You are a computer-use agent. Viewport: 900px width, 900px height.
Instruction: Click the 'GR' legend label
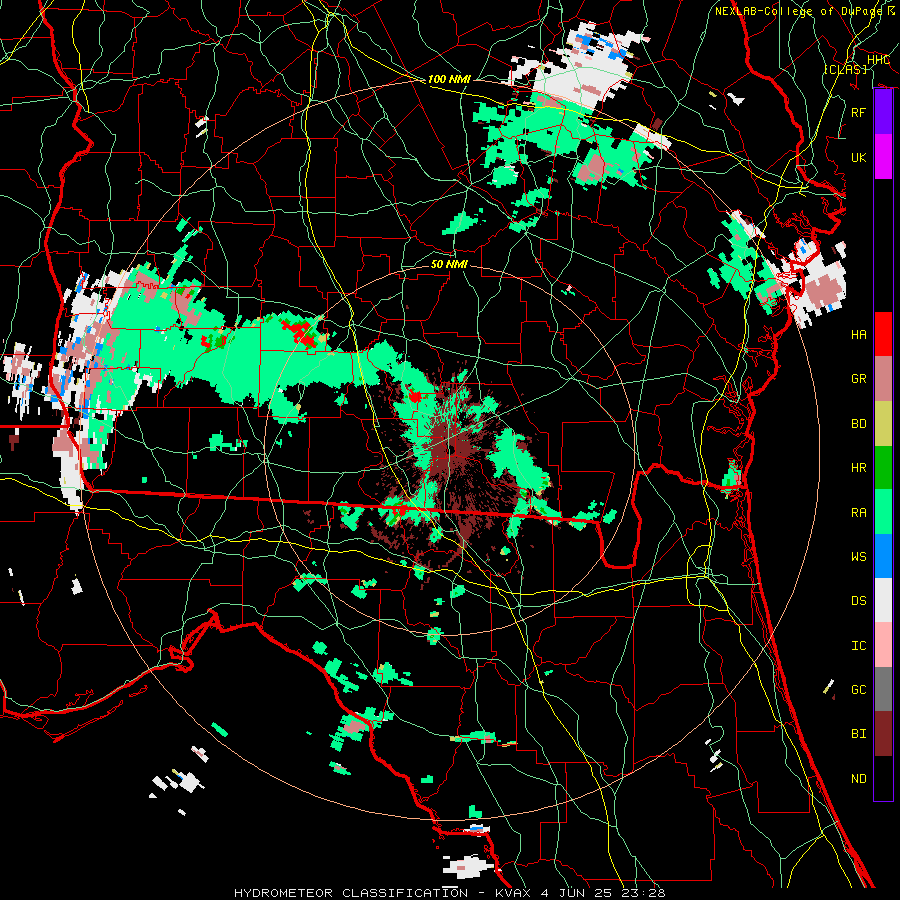click(x=858, y=379)
